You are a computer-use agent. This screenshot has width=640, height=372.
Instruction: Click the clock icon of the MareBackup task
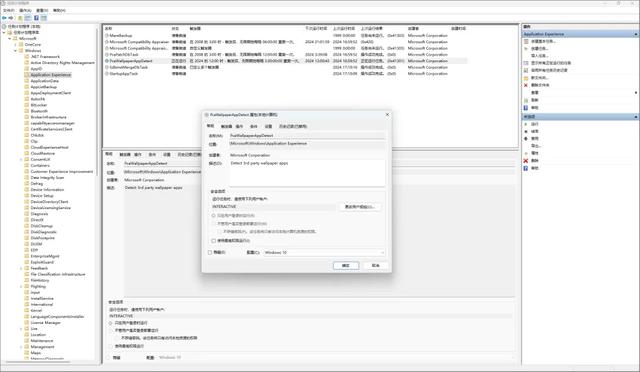click(107, 36)
